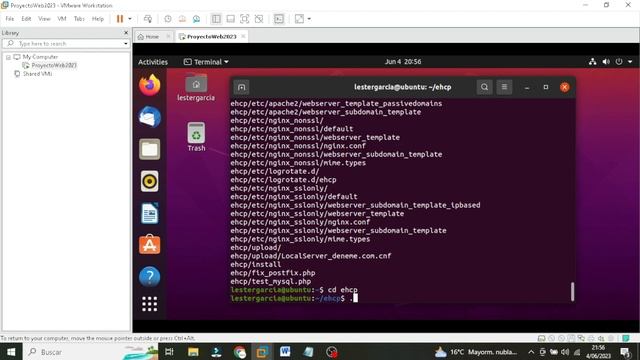Click the new tab button in the terminal header

click(x=242, y=87)
